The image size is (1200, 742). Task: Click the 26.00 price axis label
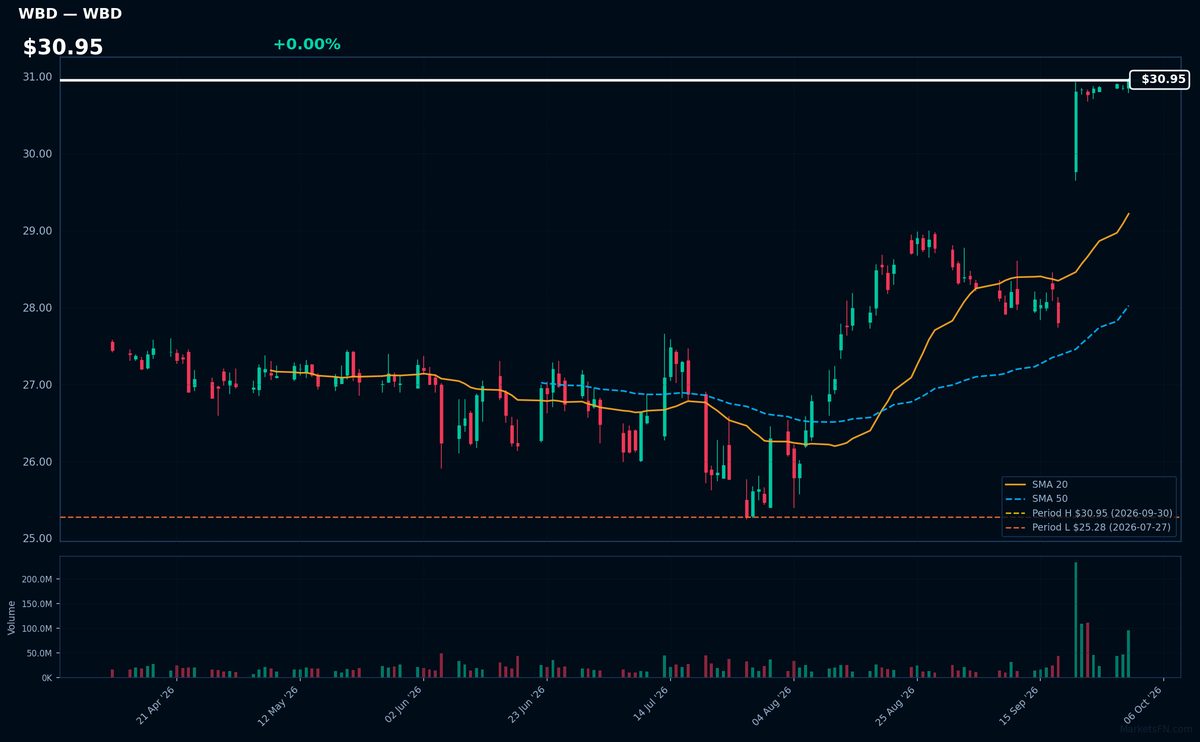tap(37, 462)
